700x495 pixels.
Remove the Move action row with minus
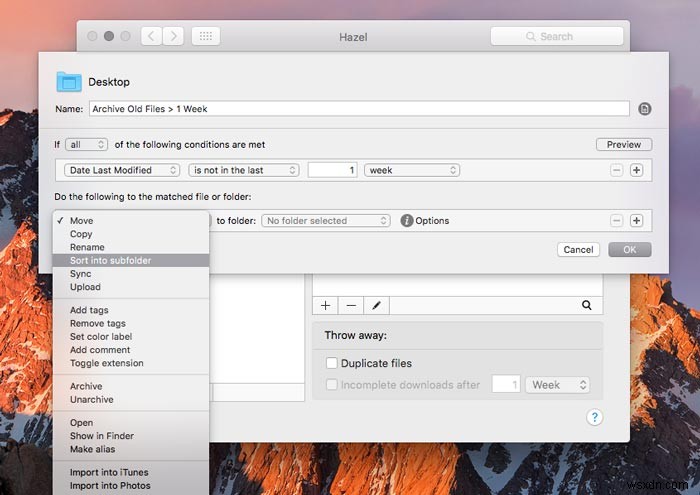coord(617,220)
